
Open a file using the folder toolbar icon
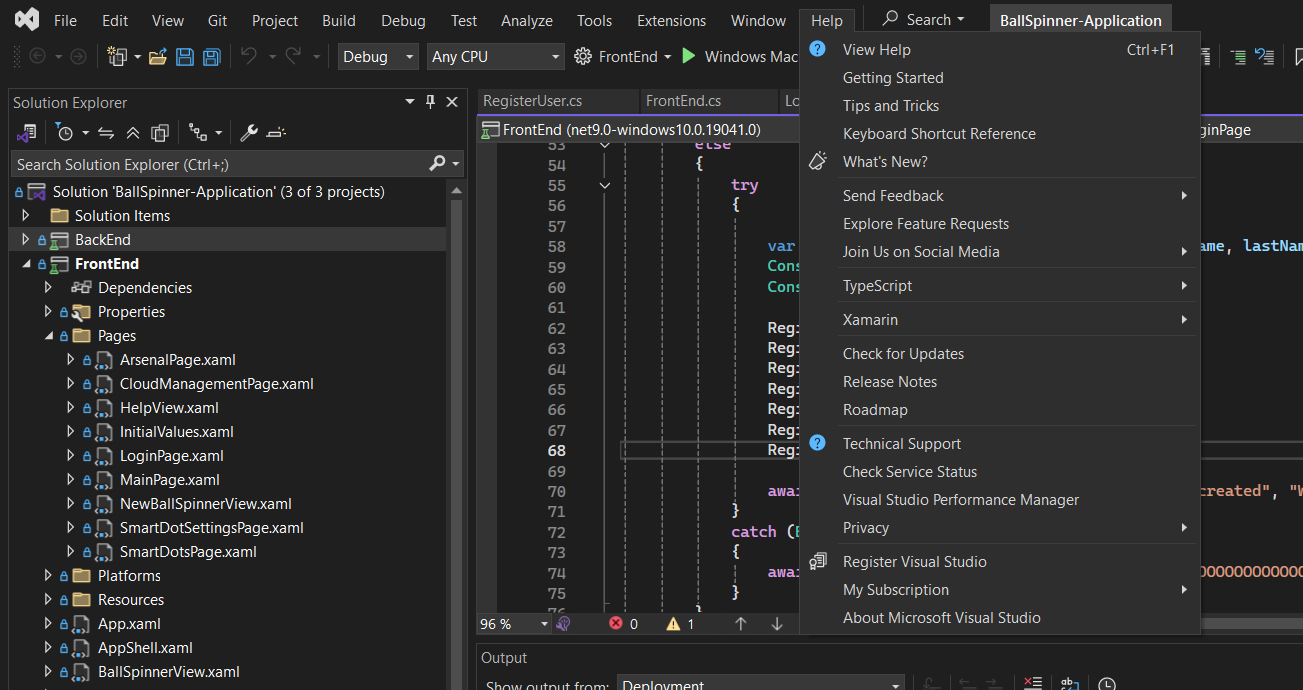tap(159, 56)
